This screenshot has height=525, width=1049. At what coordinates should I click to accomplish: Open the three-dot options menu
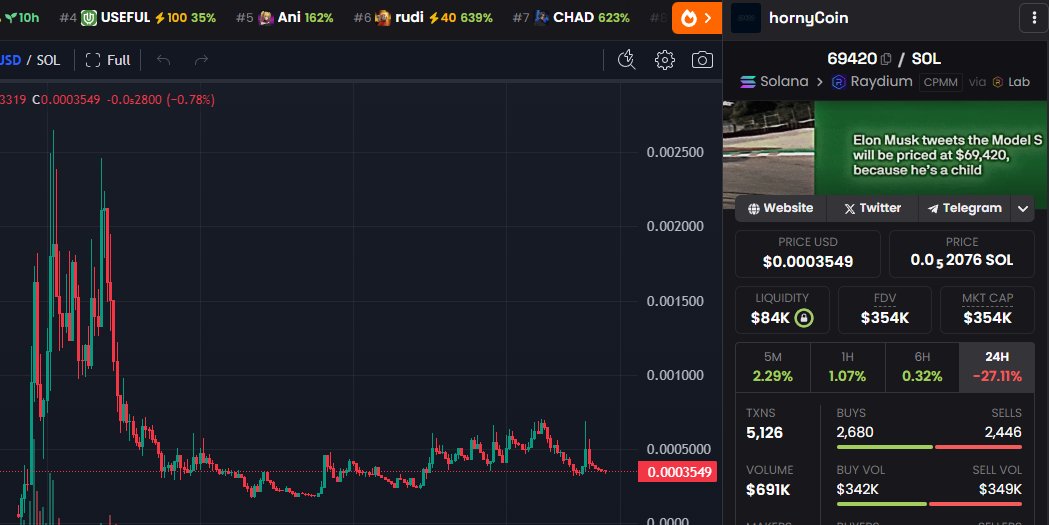(1034, 18)
